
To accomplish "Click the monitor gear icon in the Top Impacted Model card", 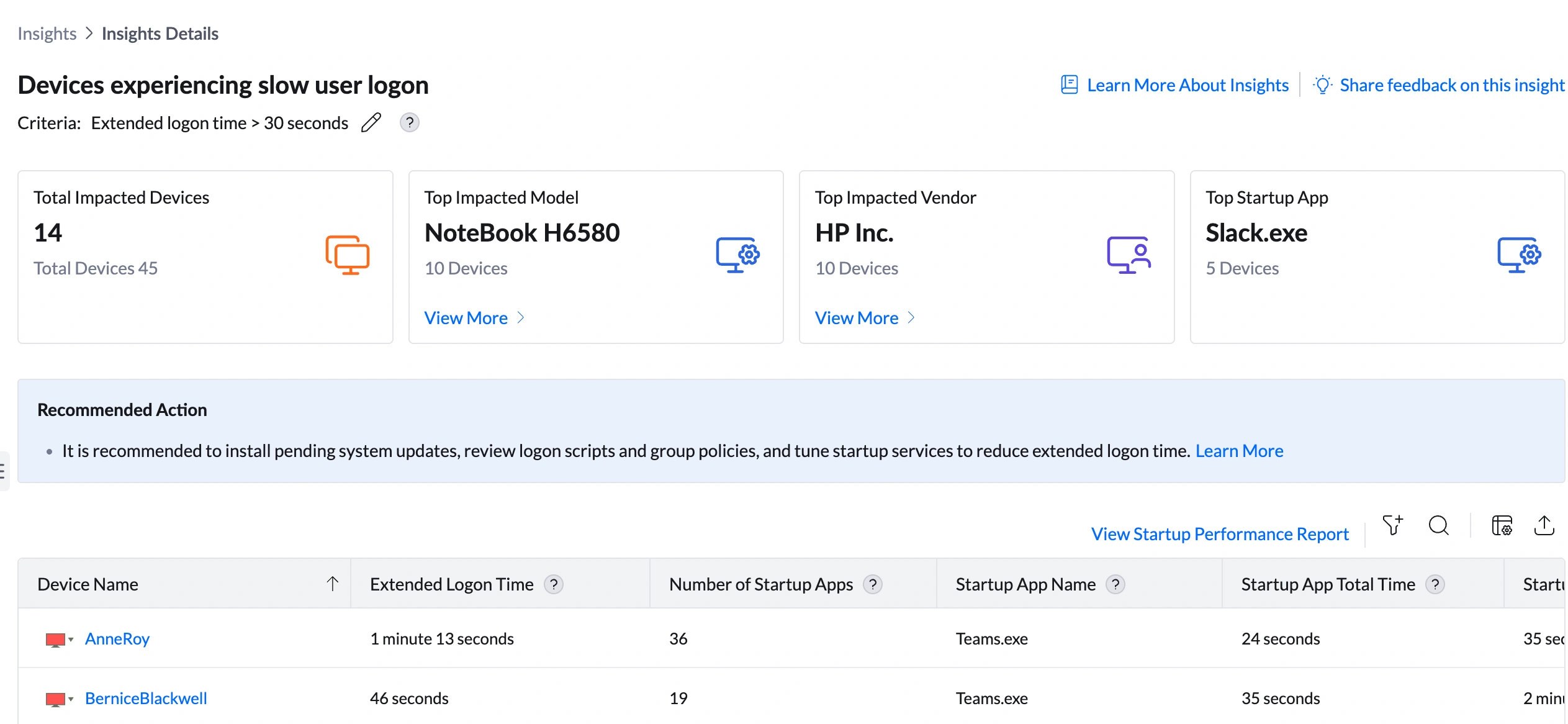I will coord(737,255).
